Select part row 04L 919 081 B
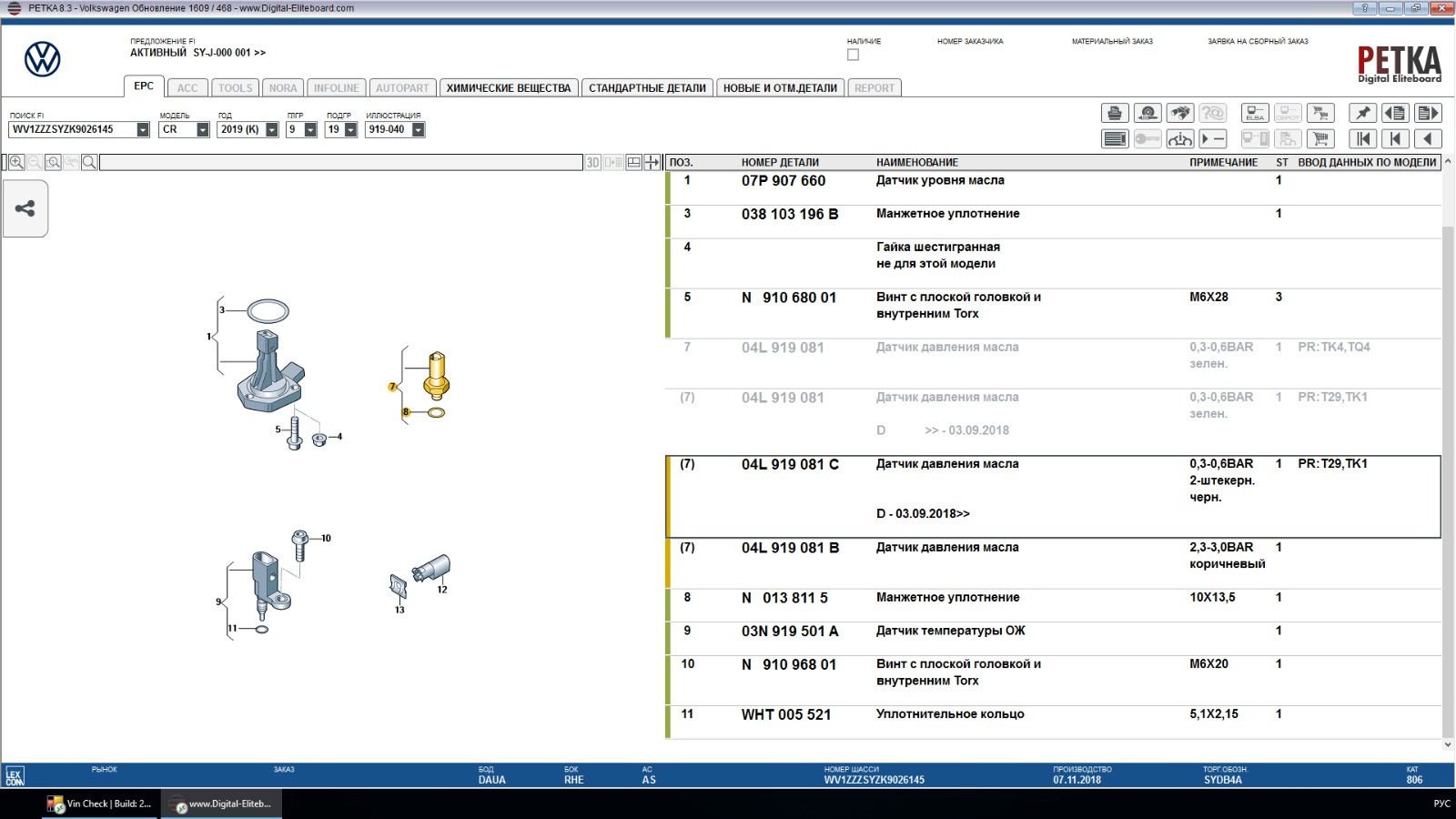The image size is (1456, 819). tap(790, 548)
